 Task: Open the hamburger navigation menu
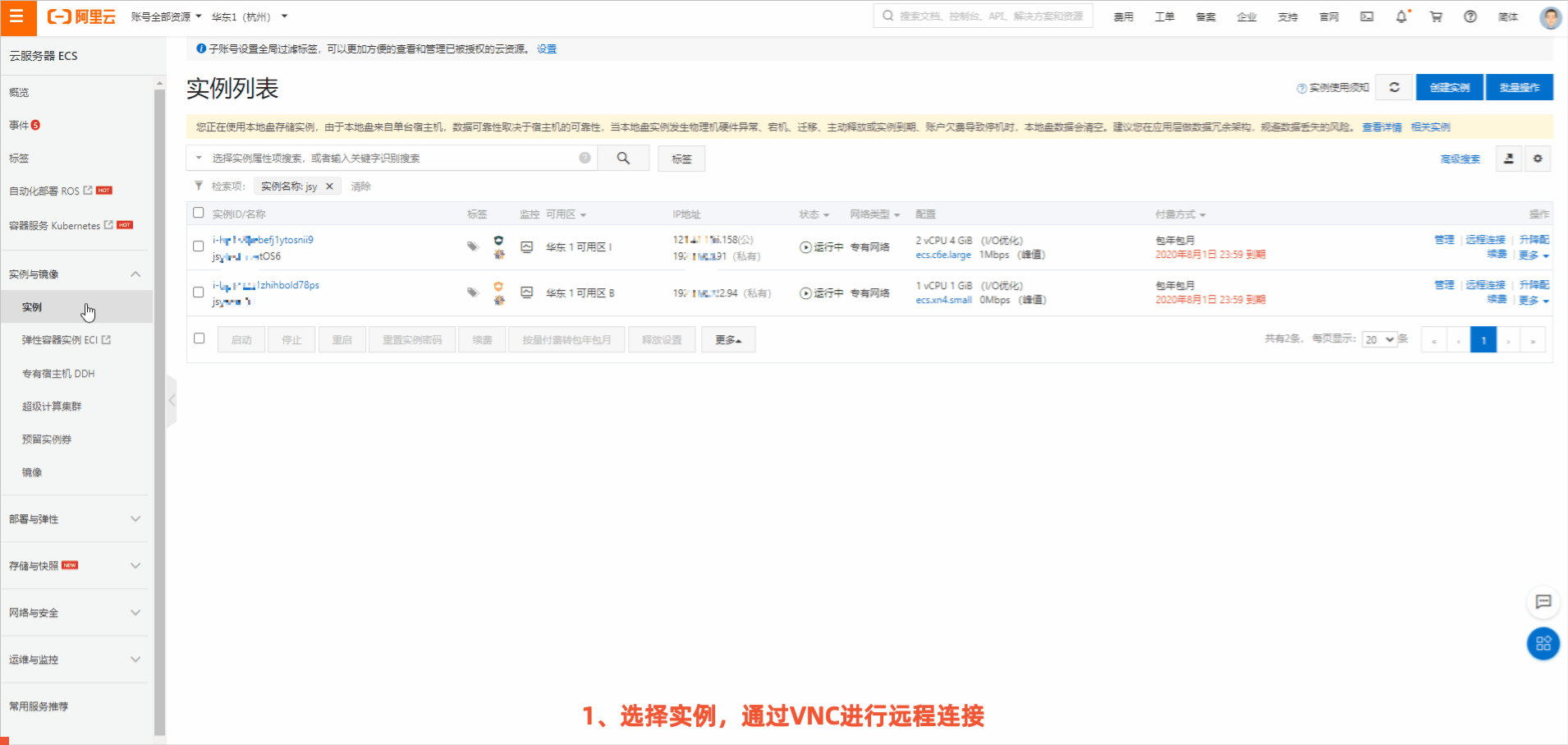click(16, 16)
